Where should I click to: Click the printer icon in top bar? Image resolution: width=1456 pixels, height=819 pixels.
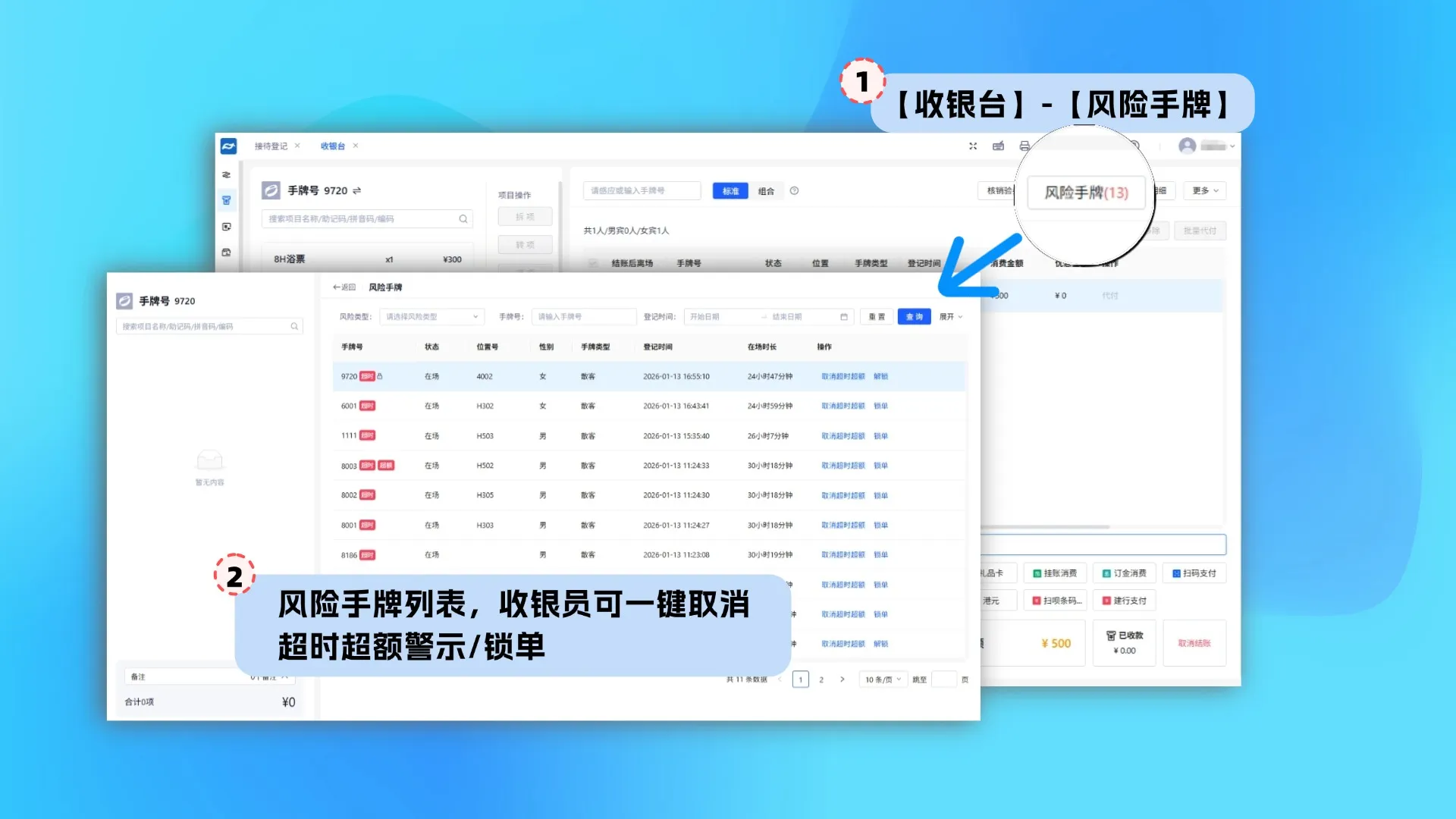(x=1025, y=146)
